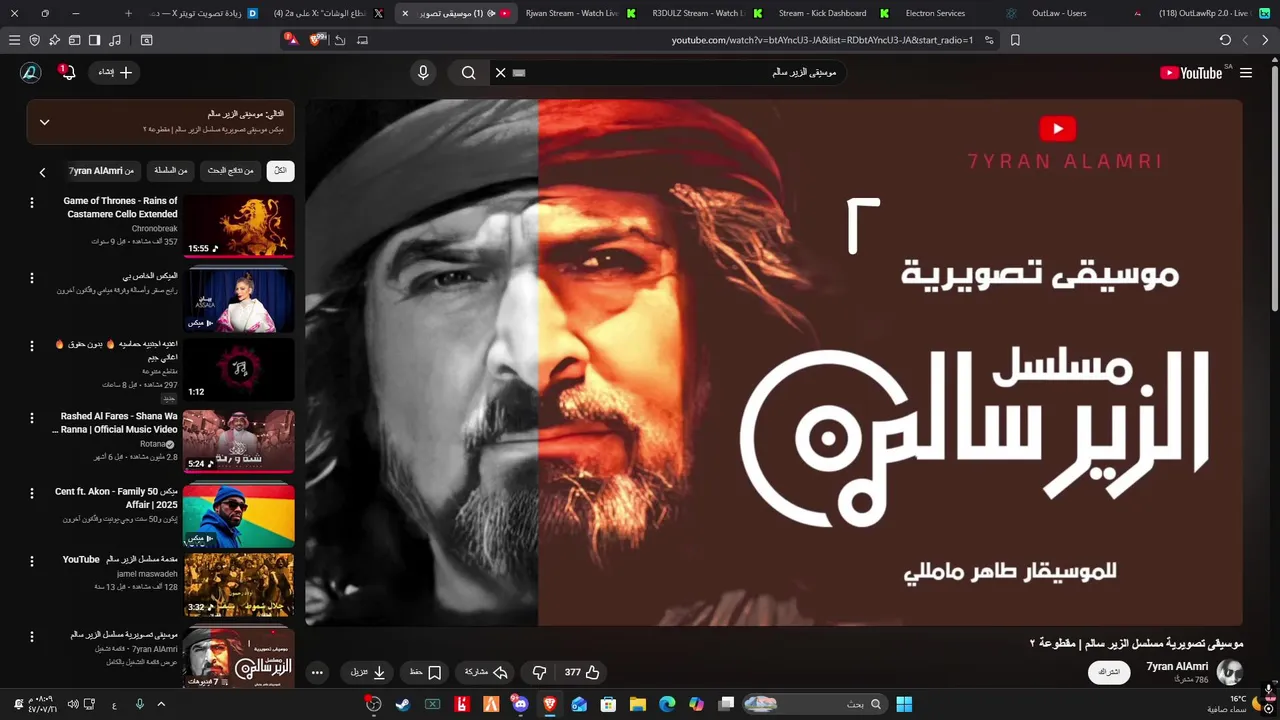Clear the YouTube search text

coord(500,73)
